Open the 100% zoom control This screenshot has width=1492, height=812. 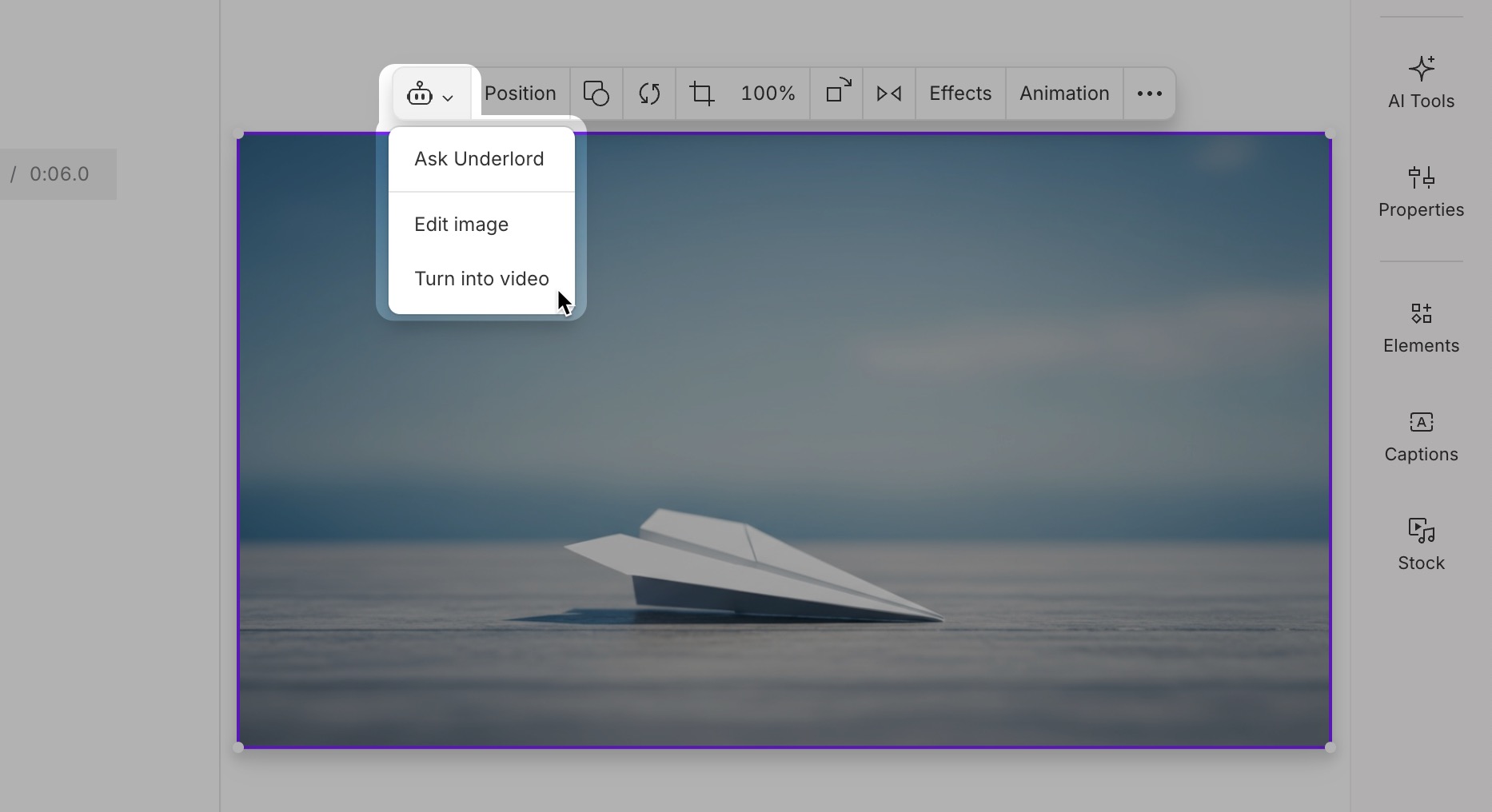click(767, 93)
